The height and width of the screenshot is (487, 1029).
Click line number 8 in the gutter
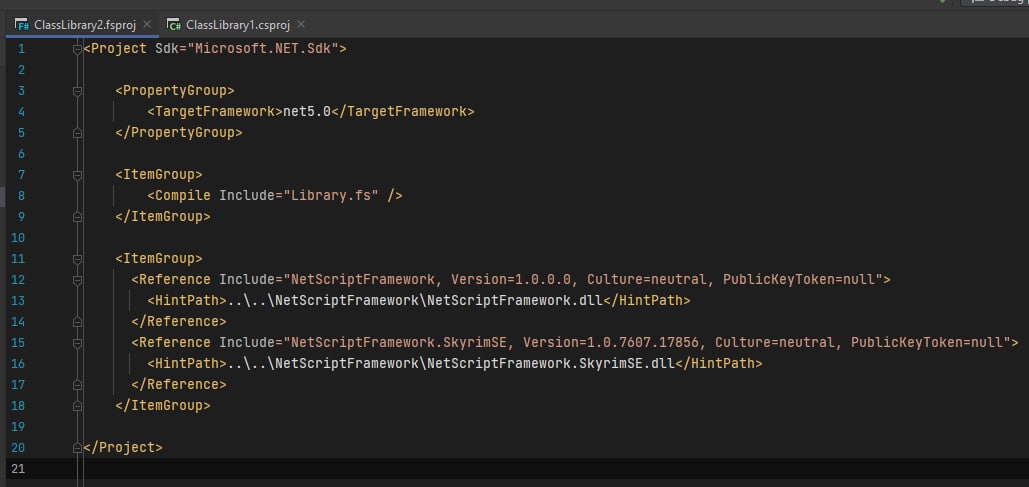point(22,196)
